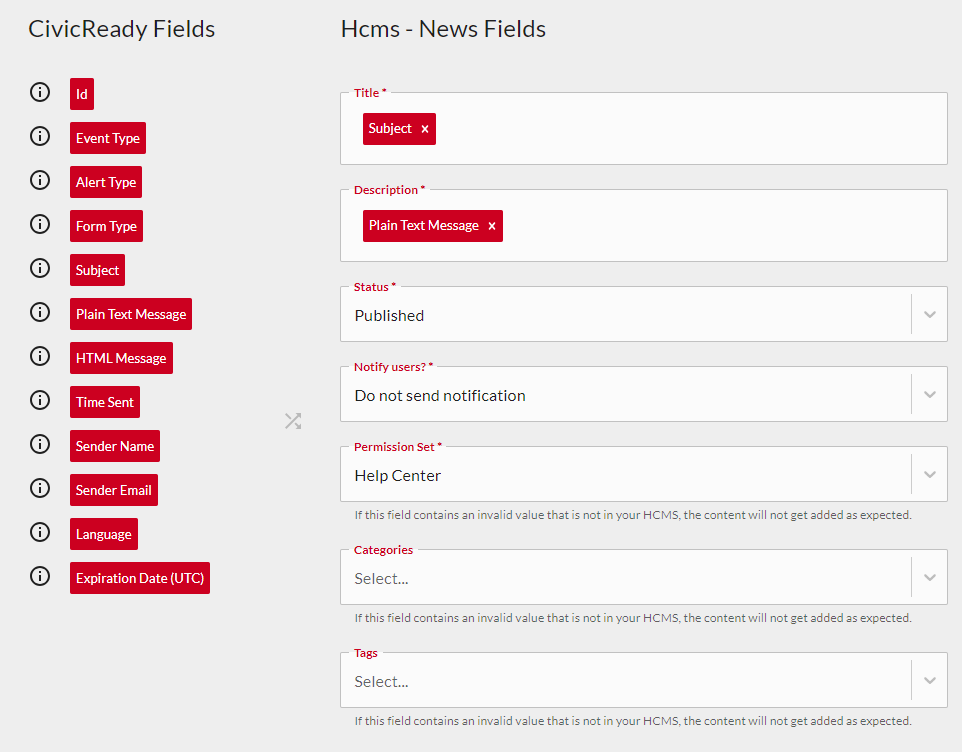Click Do not send notification value
Screen dimensions: 962x752
[x=440, y=396]
